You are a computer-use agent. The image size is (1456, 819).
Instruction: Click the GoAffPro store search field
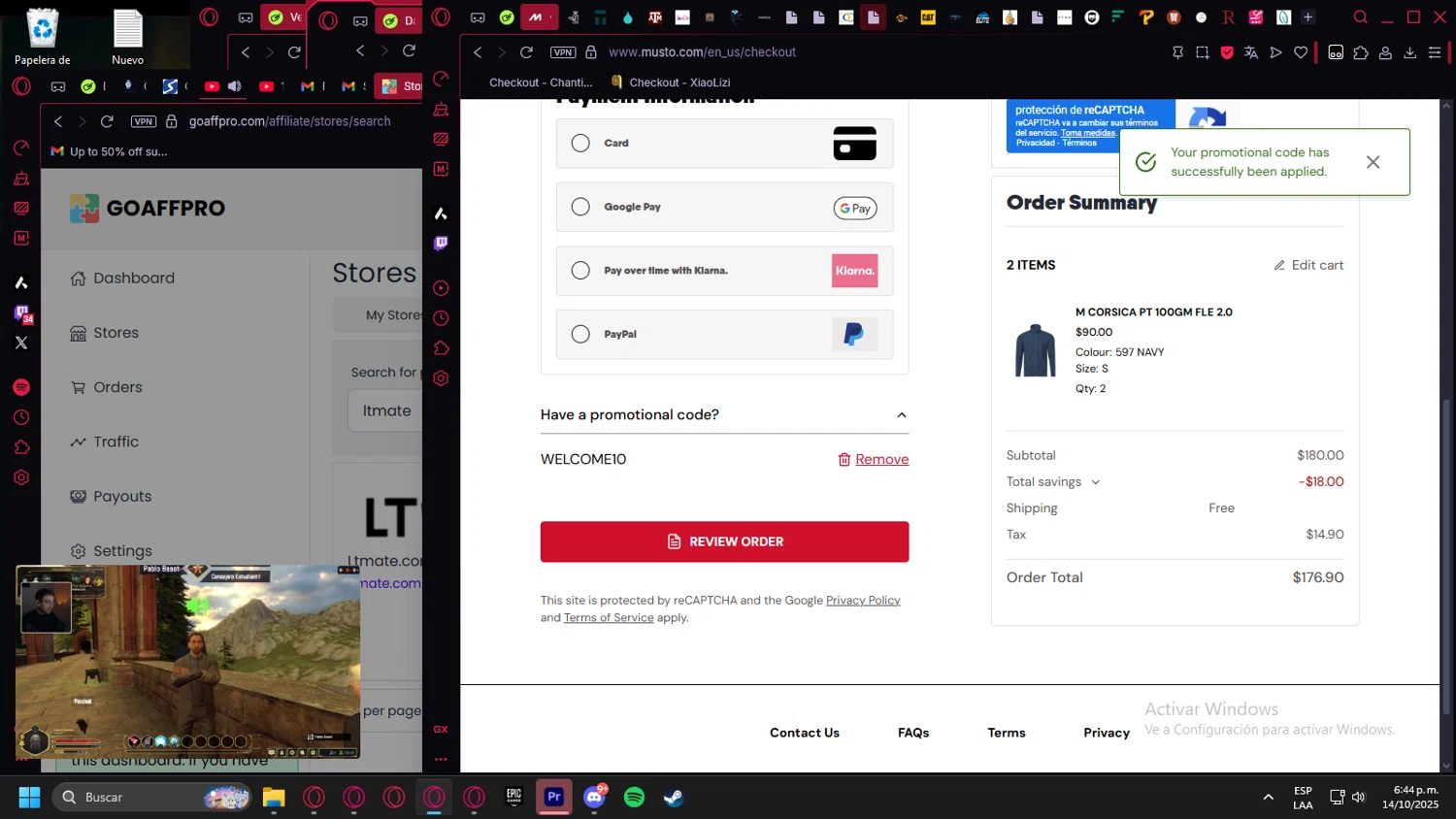[x=385, y=411]
